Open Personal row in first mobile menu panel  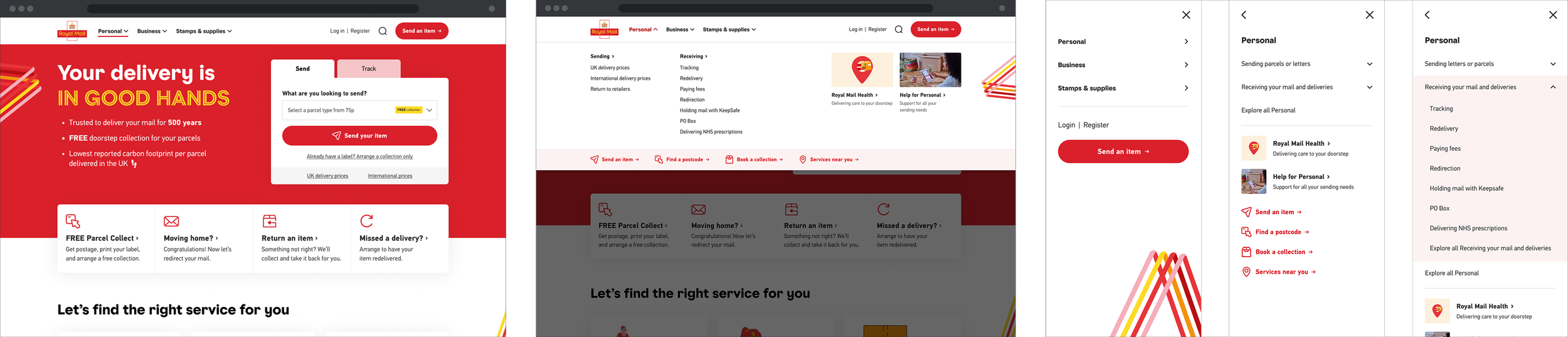click(1123, 41)
